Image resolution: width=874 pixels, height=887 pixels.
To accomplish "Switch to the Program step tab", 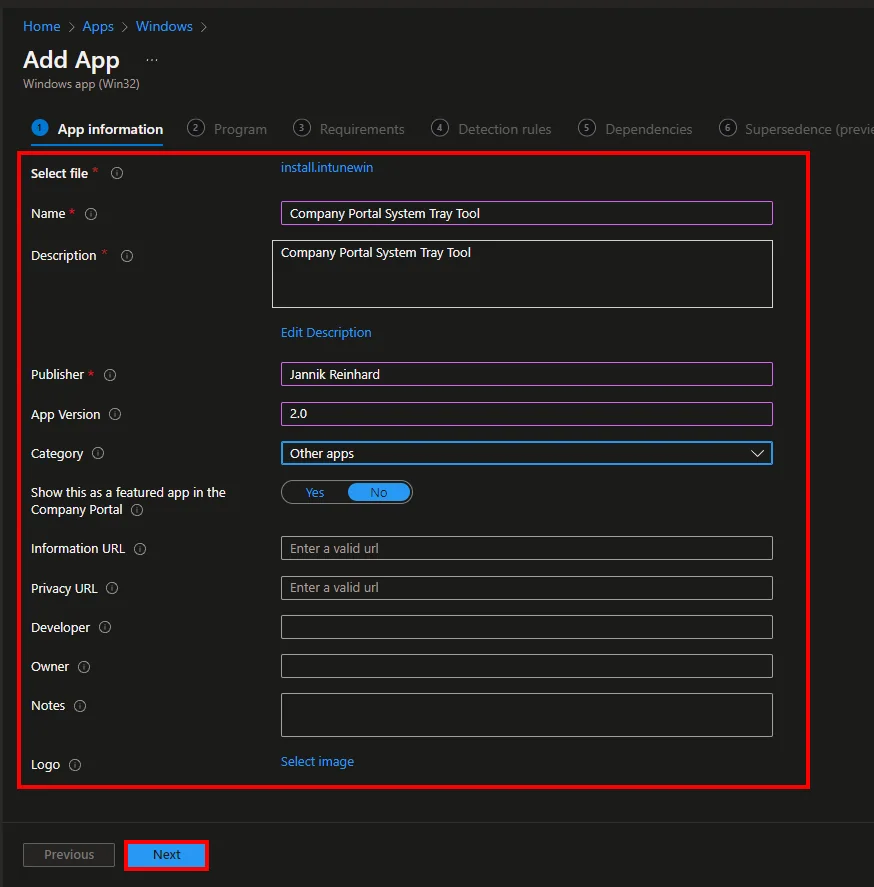I will click(x=227, y=130).
